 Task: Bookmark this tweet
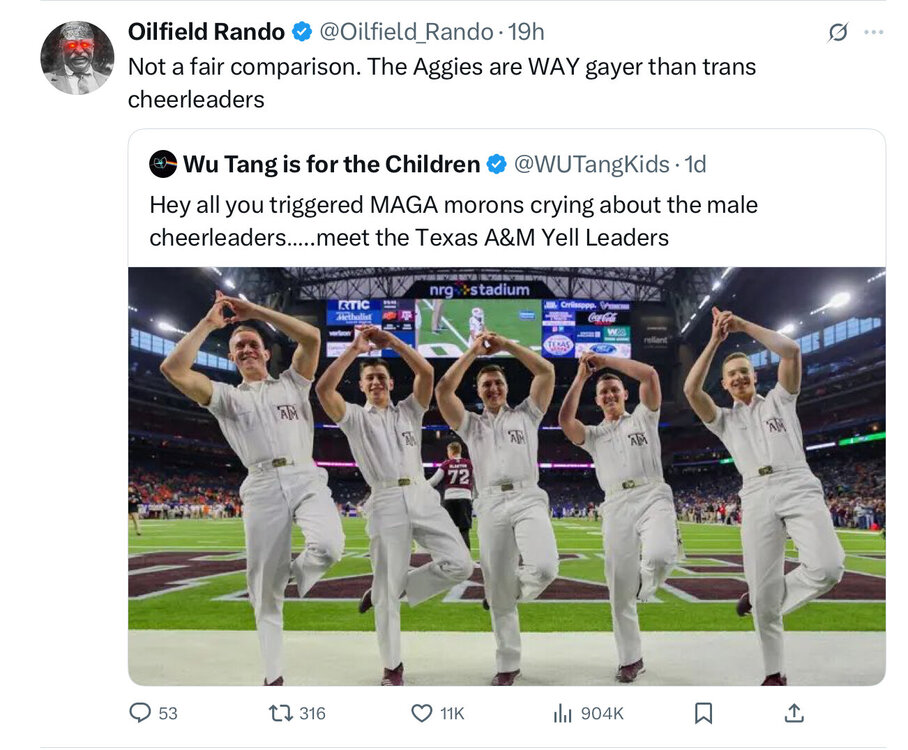703,713
